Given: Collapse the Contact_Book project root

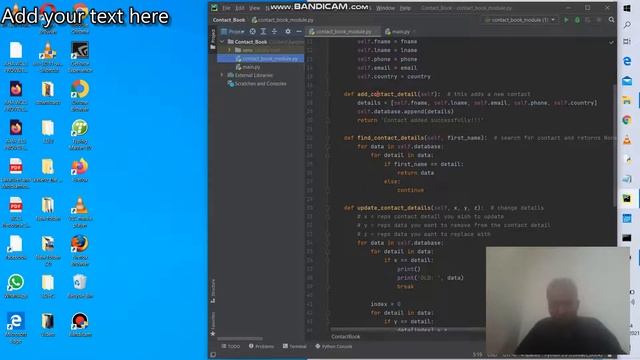Looking at the screenshot, I should coord(222,42).
